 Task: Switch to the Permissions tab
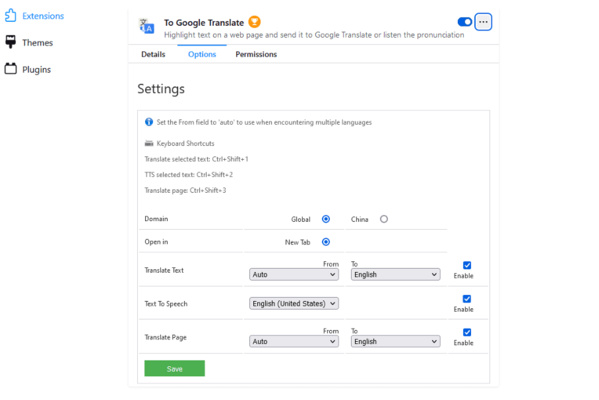(x=256, y=54)
